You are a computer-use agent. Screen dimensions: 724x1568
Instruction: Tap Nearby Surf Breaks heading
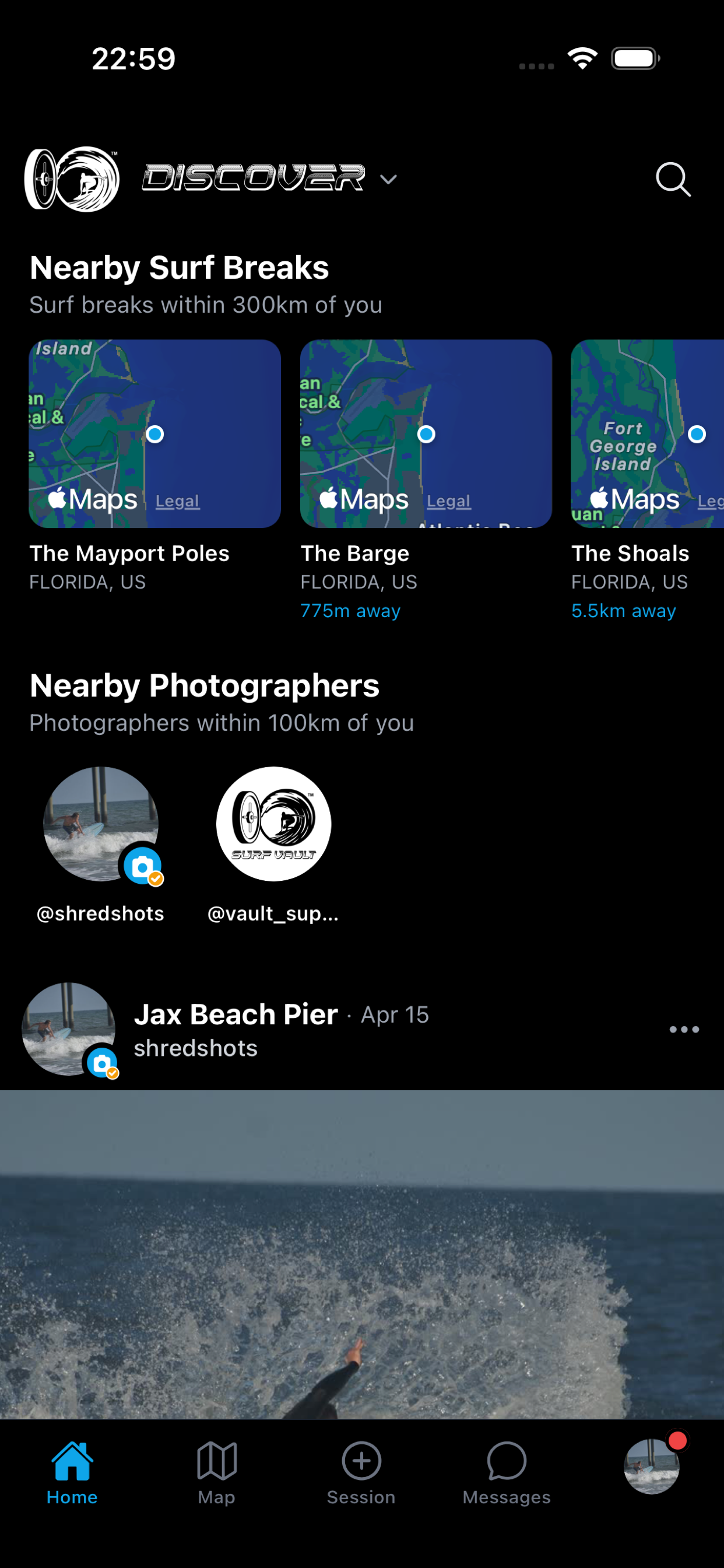(180, 268)
